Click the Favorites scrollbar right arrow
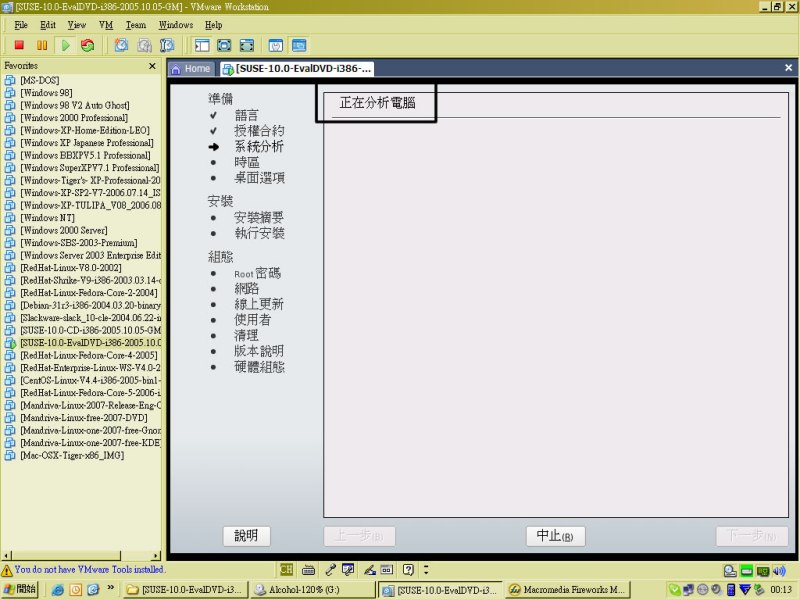 (x=156, y=556)
